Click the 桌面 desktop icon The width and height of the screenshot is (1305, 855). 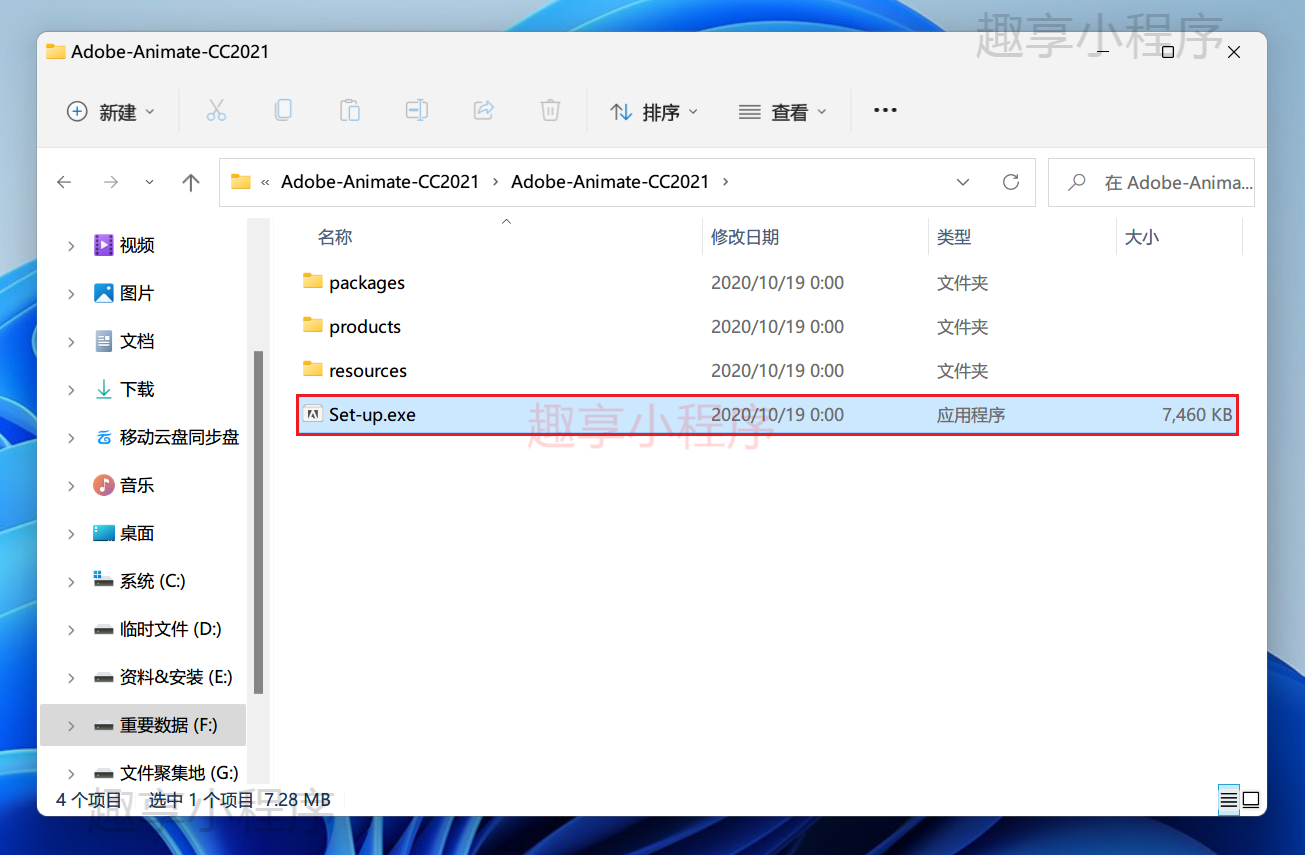[104, 533]
